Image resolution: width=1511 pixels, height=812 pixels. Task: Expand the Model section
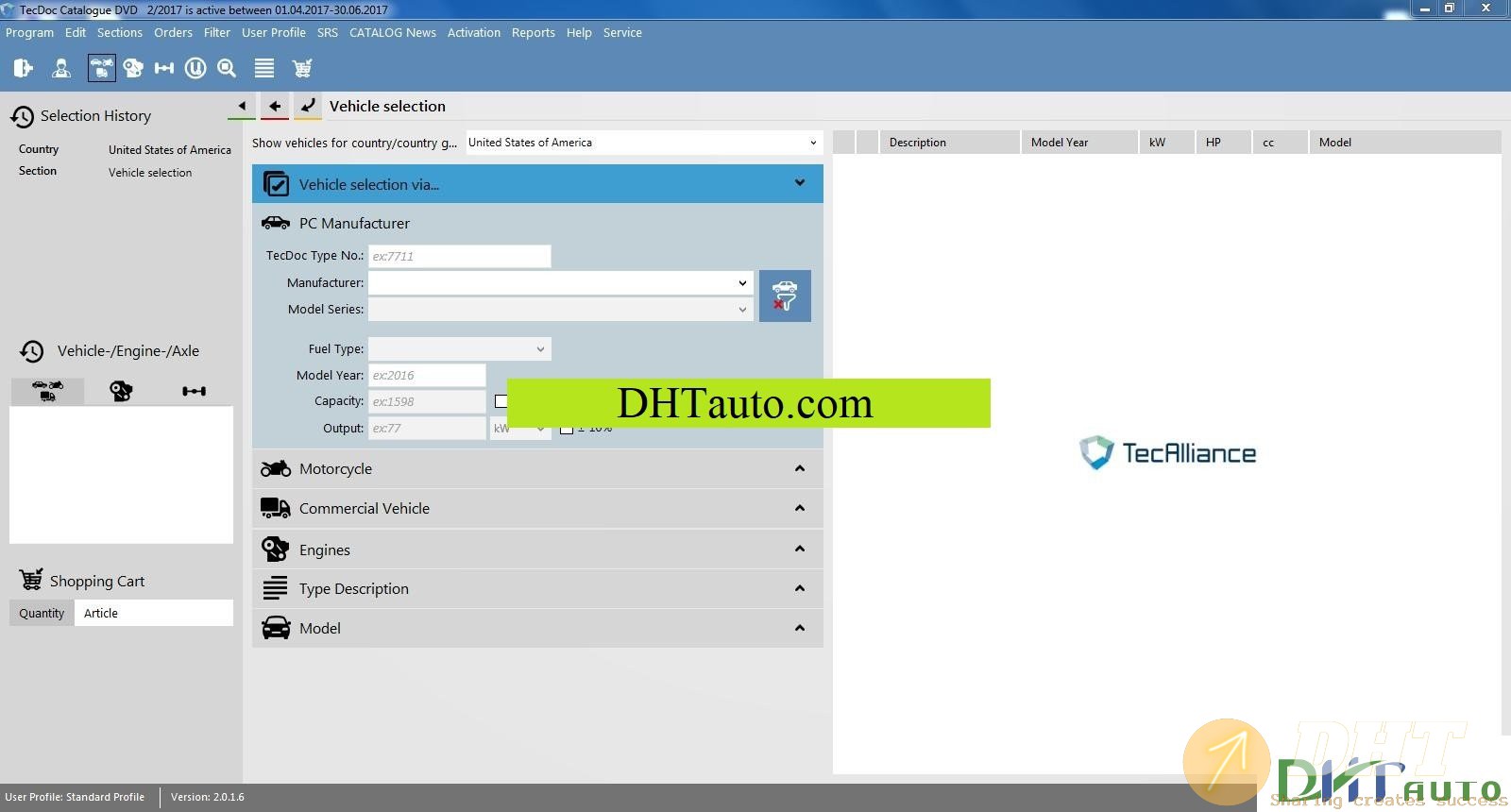tap(800, 628)
